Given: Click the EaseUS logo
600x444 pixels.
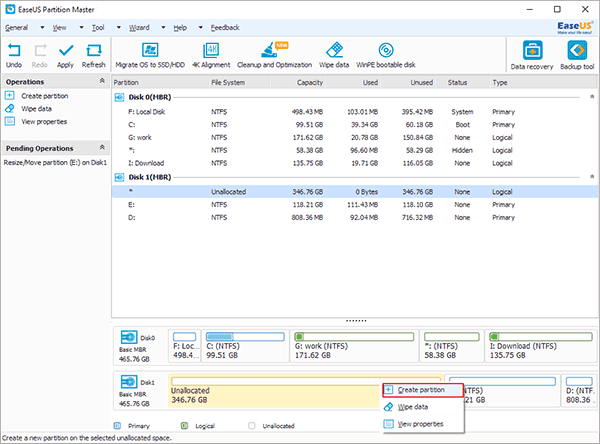Looking at the screenshot, I should [x=575, y=27].
